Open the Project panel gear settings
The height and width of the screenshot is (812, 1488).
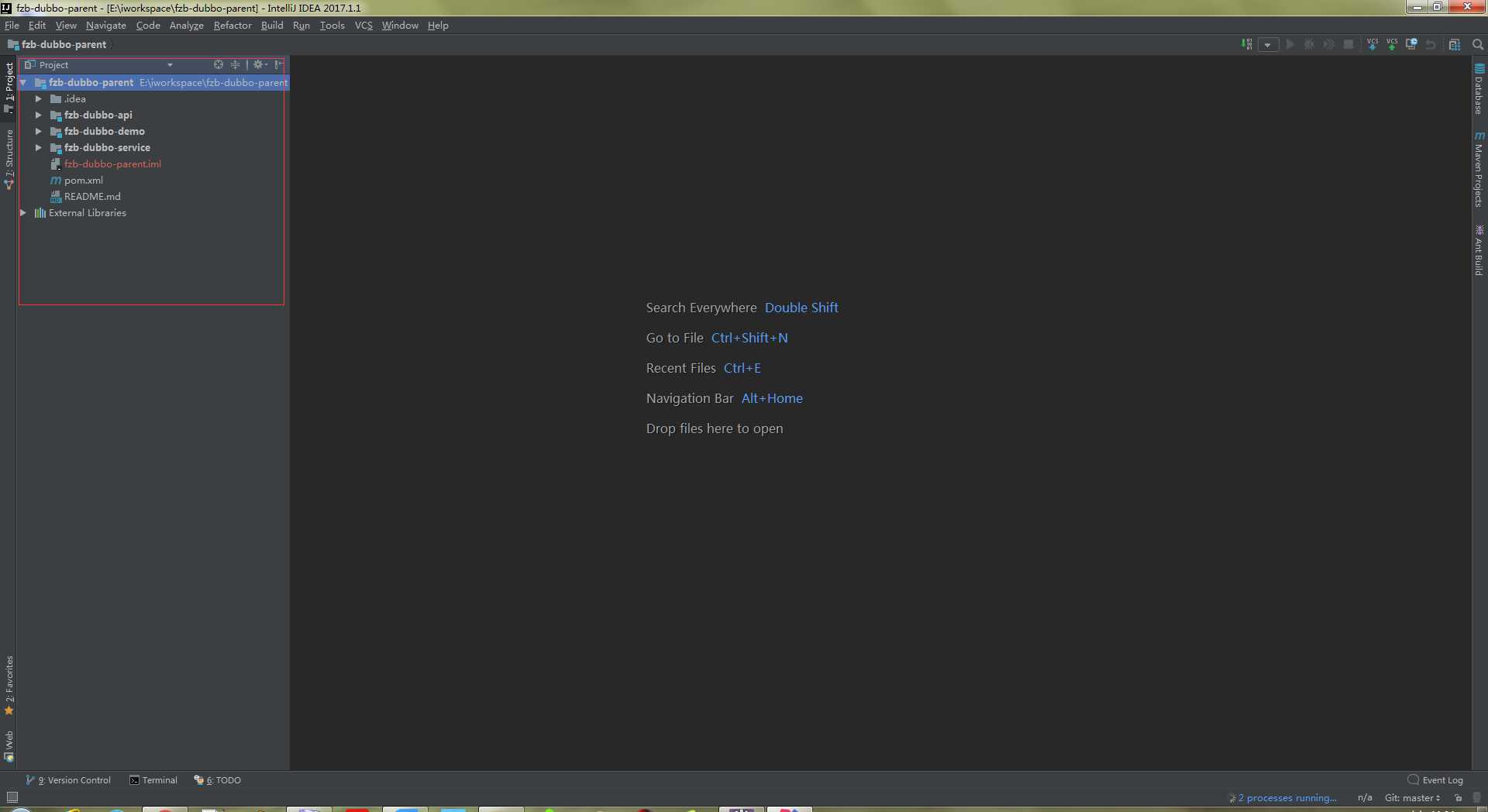[260, 64]
